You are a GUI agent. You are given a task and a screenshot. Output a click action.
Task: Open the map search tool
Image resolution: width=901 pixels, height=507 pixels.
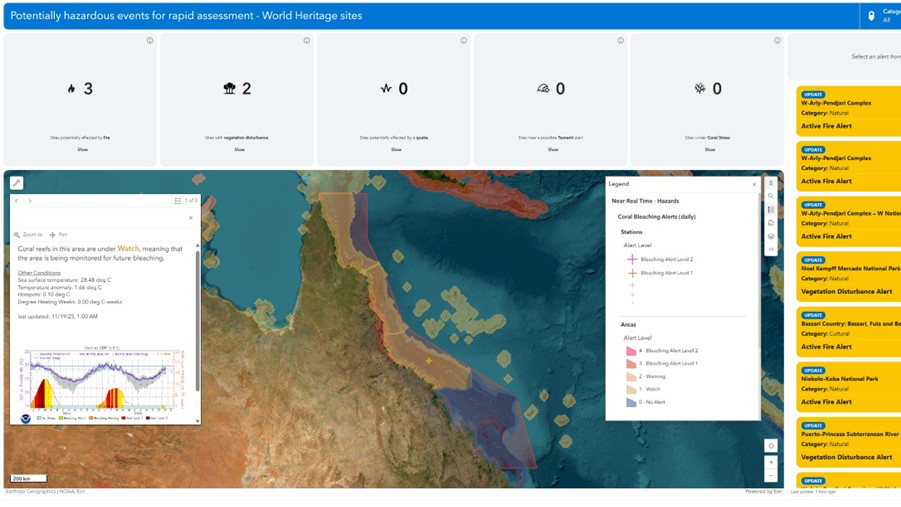point(771,196)
